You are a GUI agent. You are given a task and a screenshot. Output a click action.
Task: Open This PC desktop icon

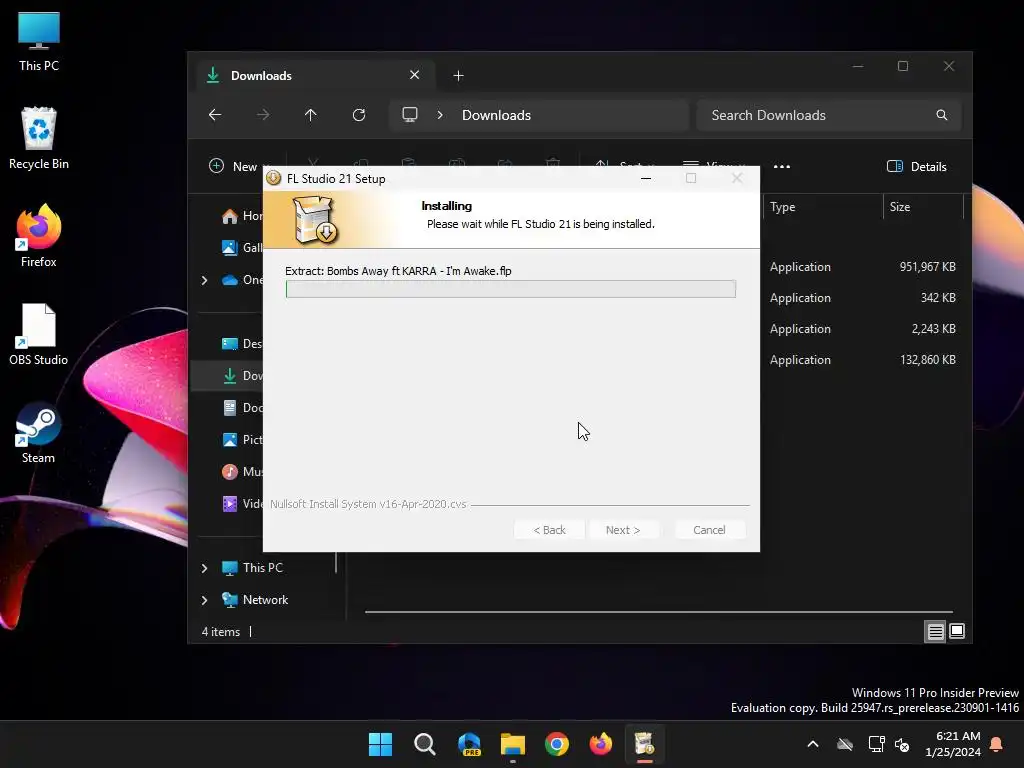(x=39, y=42)
